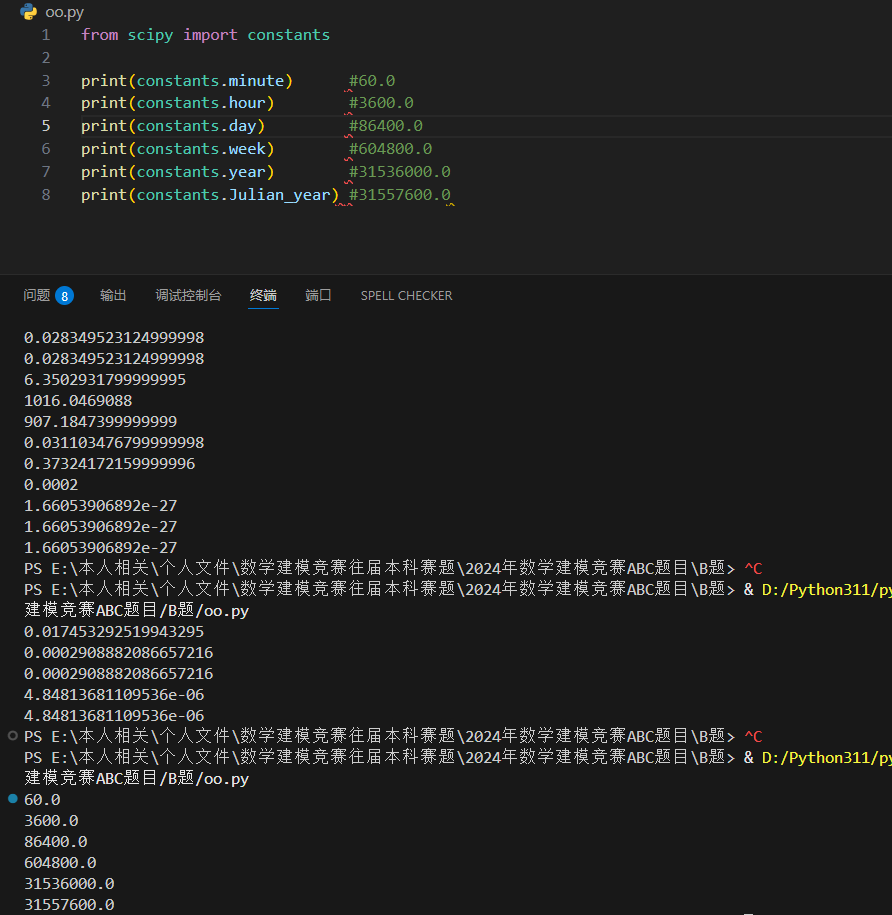Click terminal output 907.1847399999999
This screenshot has width=892, height=915.
[100, 422]
